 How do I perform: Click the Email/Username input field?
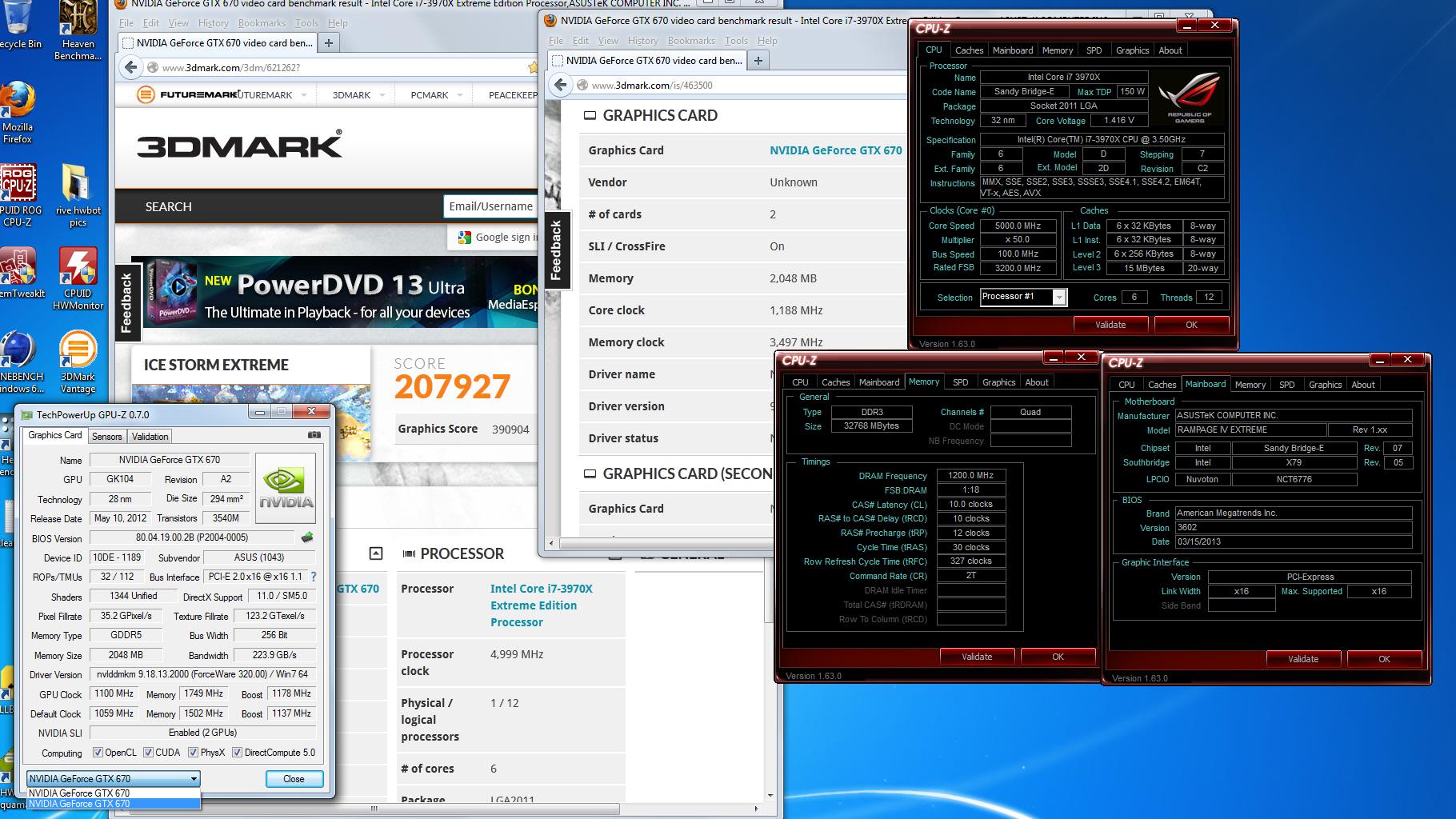click(490, 206)
